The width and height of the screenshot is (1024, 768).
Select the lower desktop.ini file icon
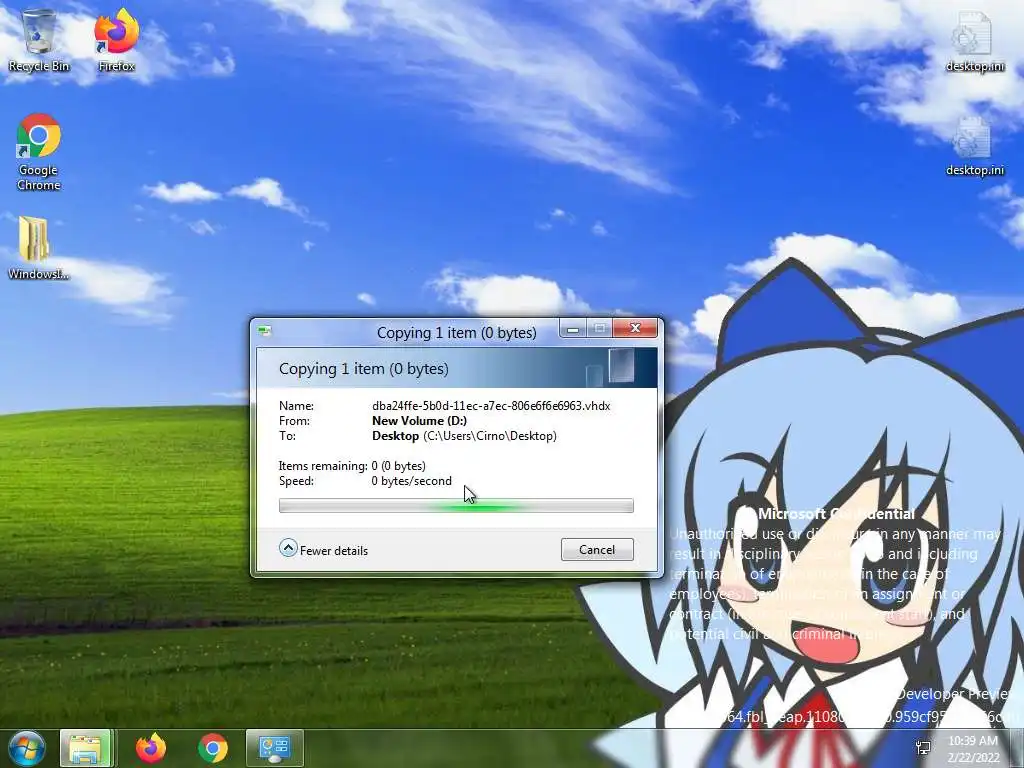(x=974, y=146)
